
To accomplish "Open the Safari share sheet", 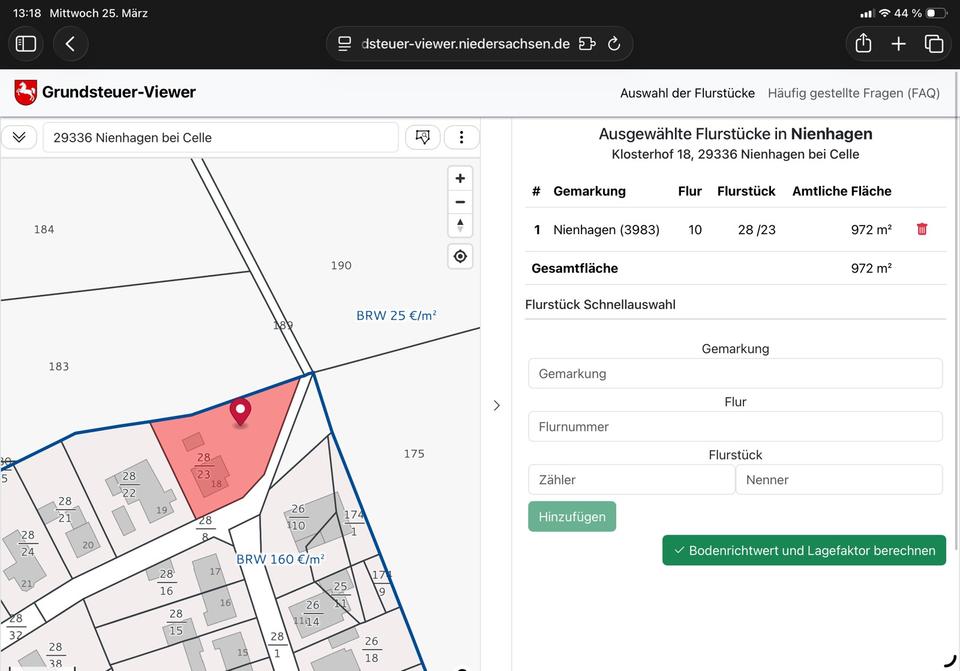I will [x=863, y=44].
